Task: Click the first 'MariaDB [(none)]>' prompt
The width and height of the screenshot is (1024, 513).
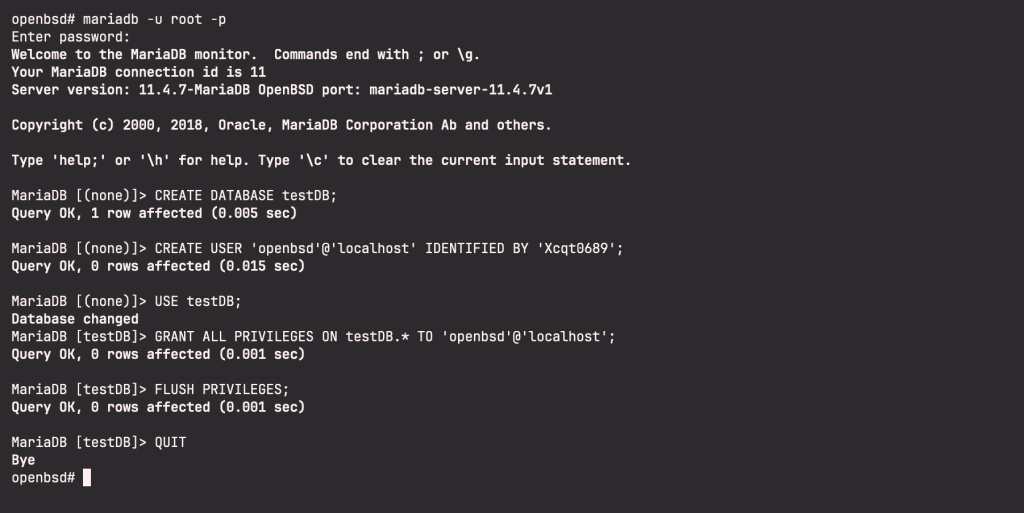Action: [78, 196]
